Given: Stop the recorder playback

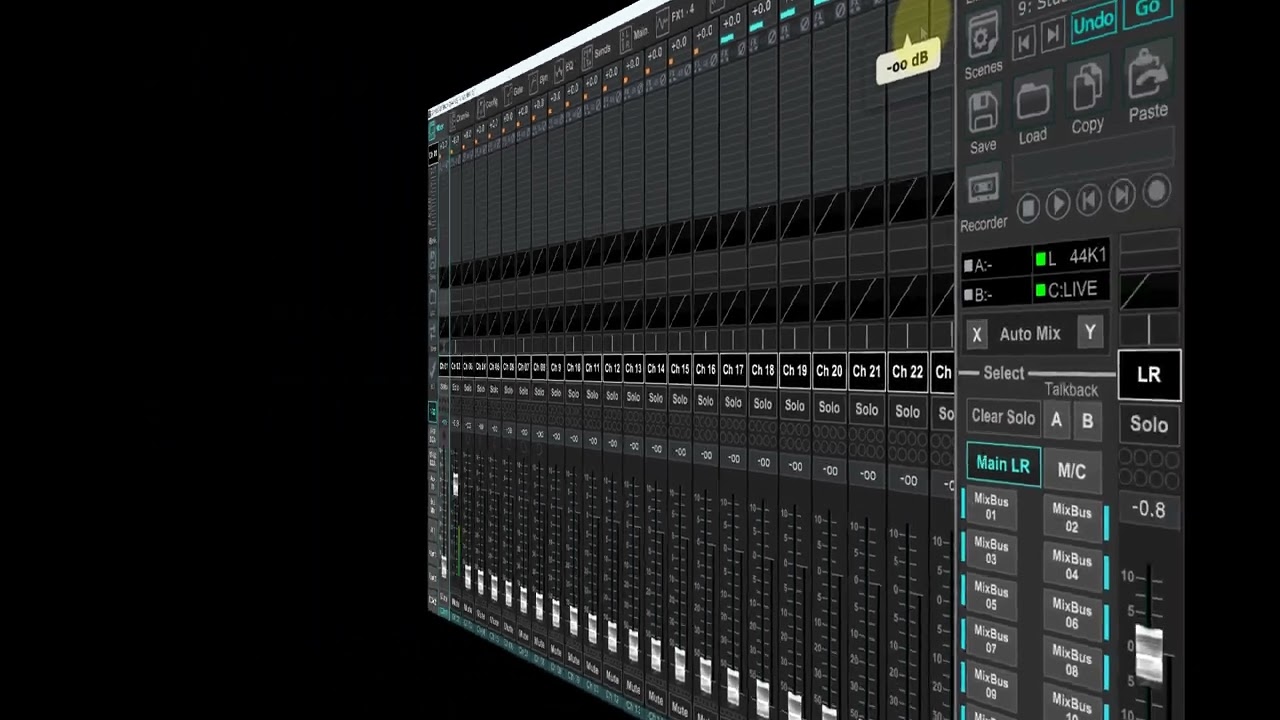Looking at the screenshot, I should point(1027,208).
